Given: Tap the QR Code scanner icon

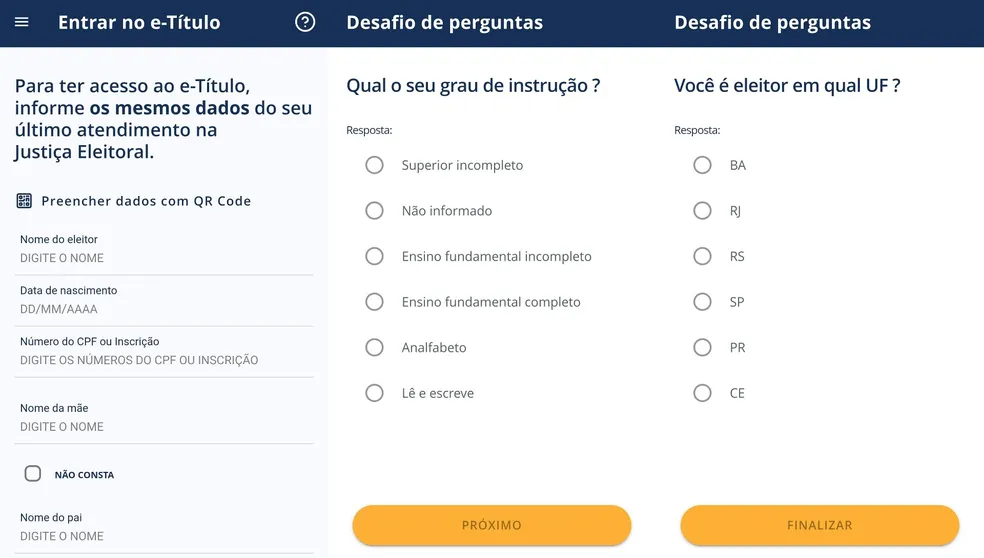Looking at the screenshot, I should click(24, 201).
